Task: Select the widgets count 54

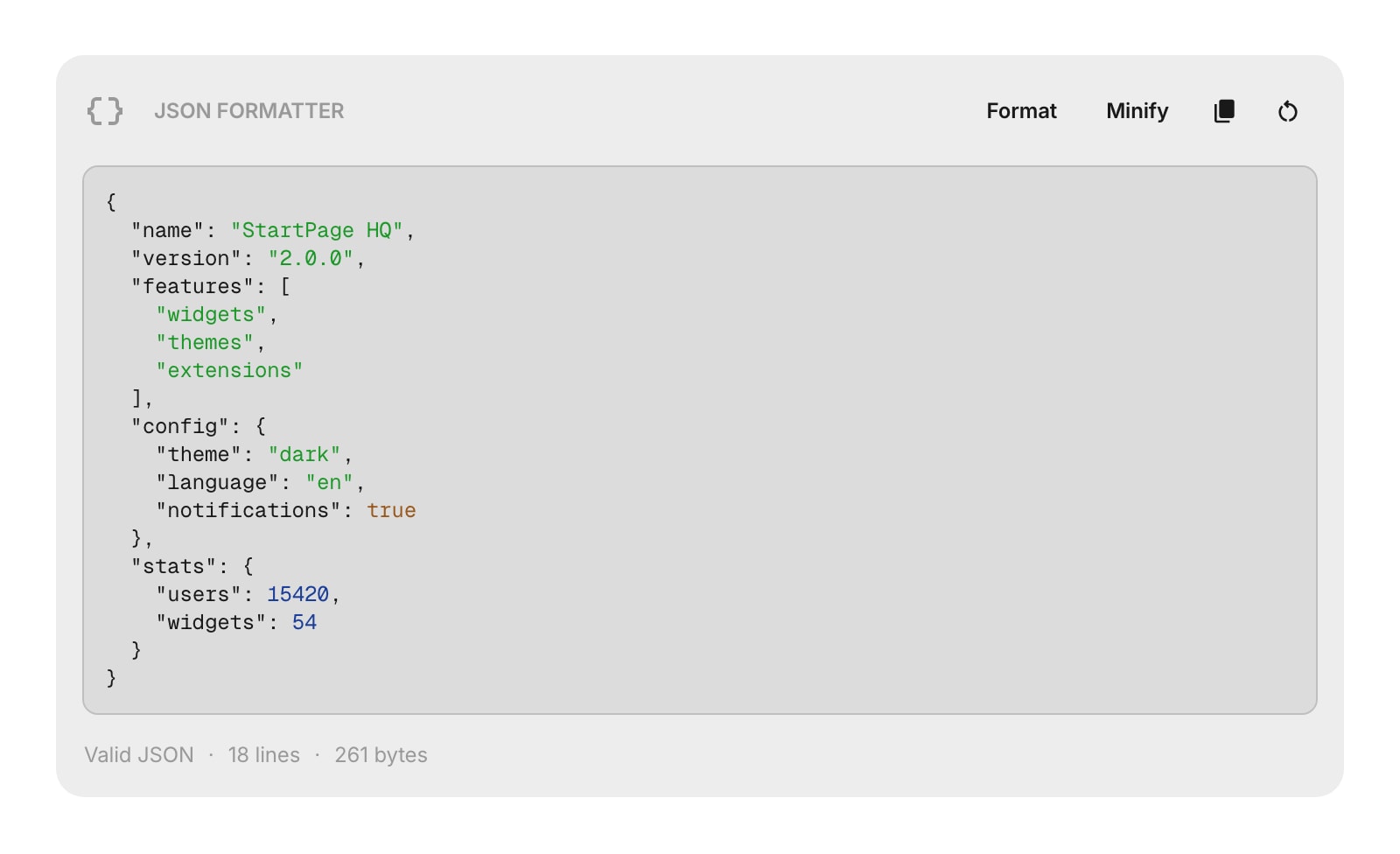Action: click(307, 622)
